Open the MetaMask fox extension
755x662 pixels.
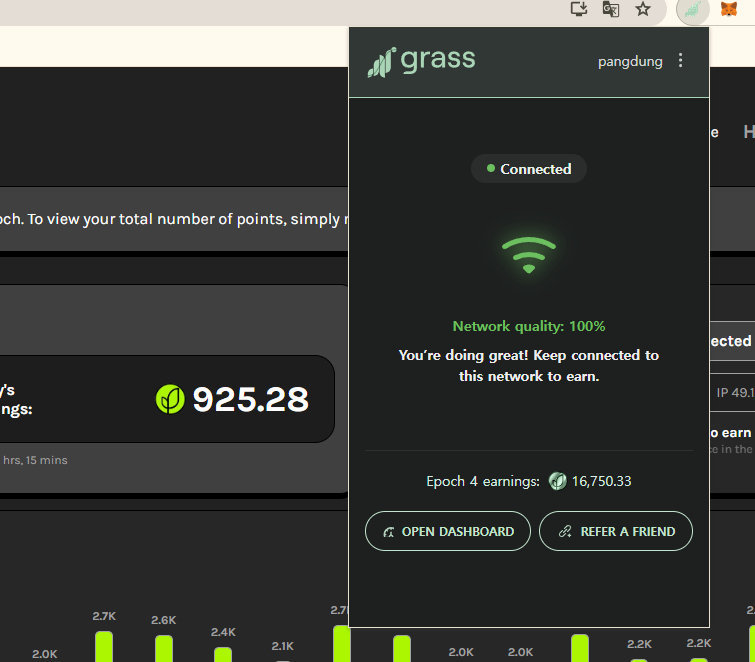[729, 9]
